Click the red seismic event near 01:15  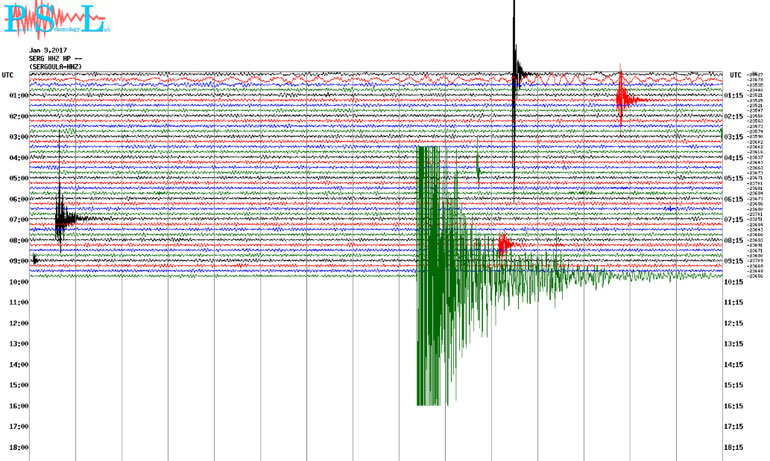tap(623, 97)
